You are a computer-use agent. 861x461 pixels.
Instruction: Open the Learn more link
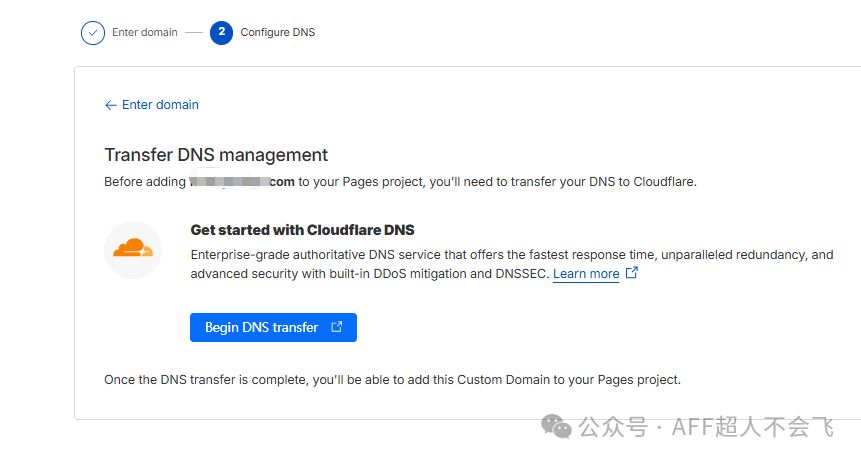point(586,274)
